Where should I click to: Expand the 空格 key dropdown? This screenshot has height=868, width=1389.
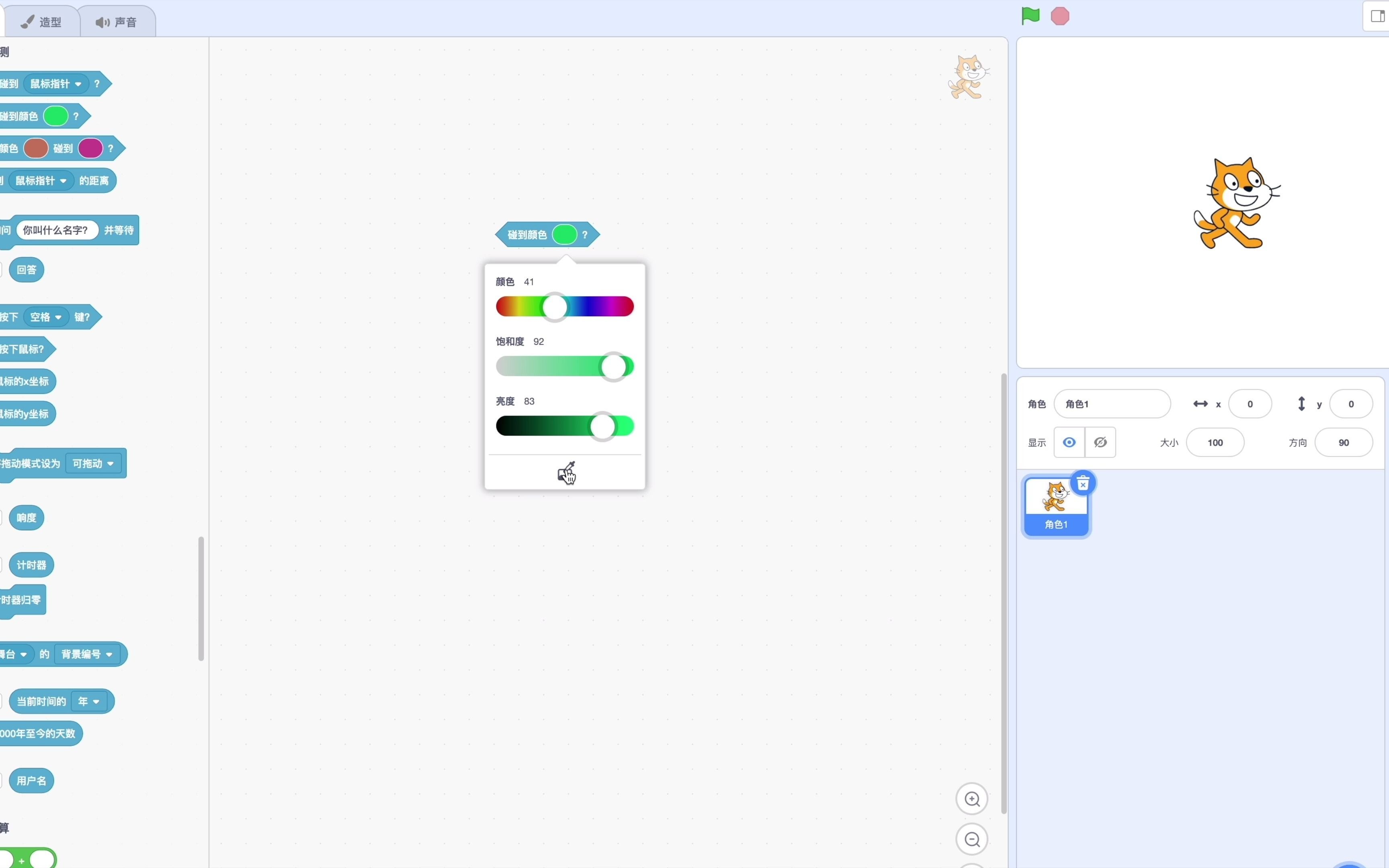pyautogui.click(x=47, y=317)
